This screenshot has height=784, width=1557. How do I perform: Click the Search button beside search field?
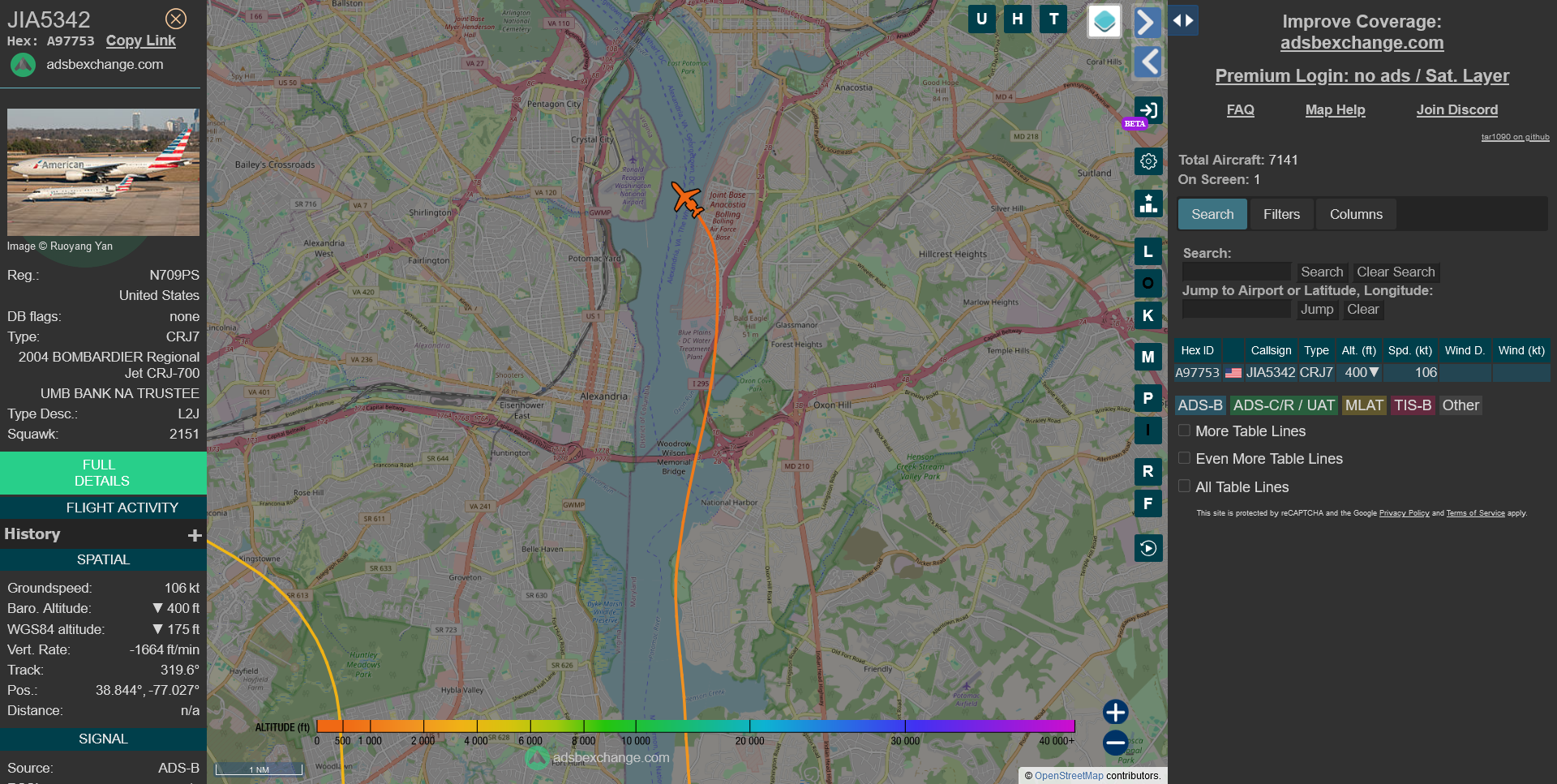pyautogui.click(x=1322, y=272)
